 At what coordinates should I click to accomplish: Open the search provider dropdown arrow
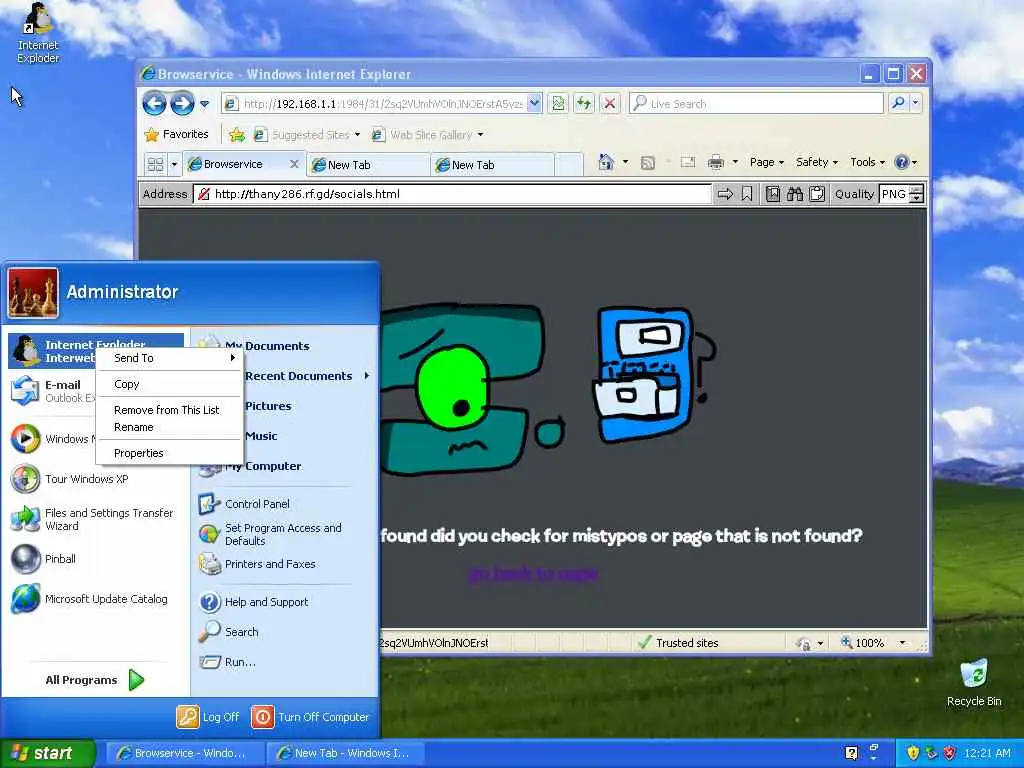point(916,103)
